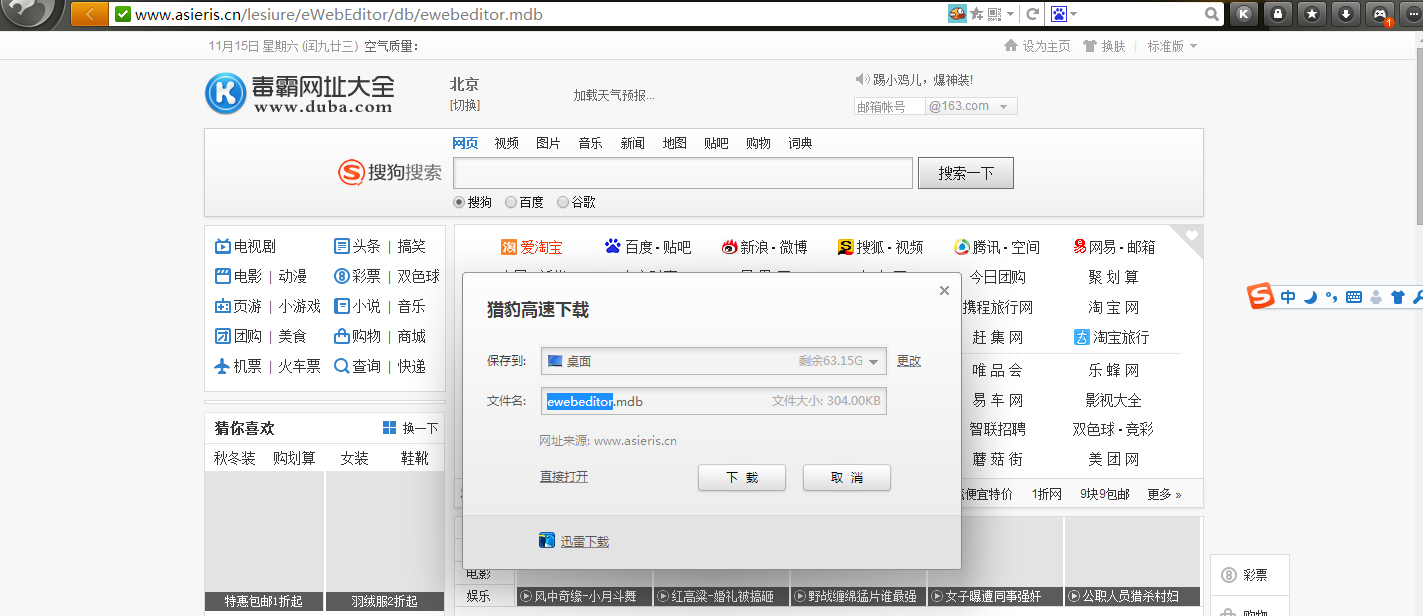The width and height of the screenshot is (1423, 616).
Task: Open the QR code icon in address bar
Action: tap(994, 14)
